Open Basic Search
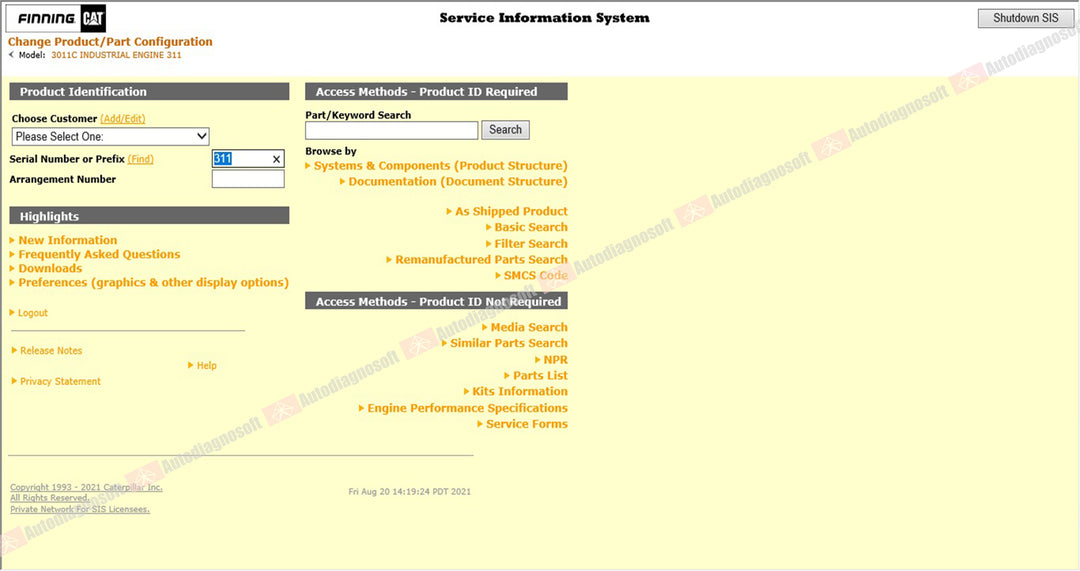This screenshot has height=571, width=1080. tap(531, 227)
